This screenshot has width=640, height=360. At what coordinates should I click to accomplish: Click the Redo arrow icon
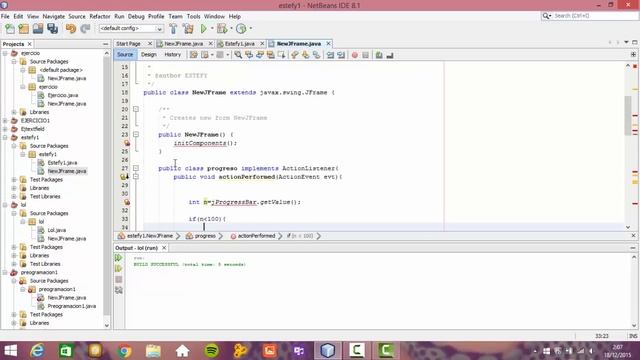click(x=85, y=29)
